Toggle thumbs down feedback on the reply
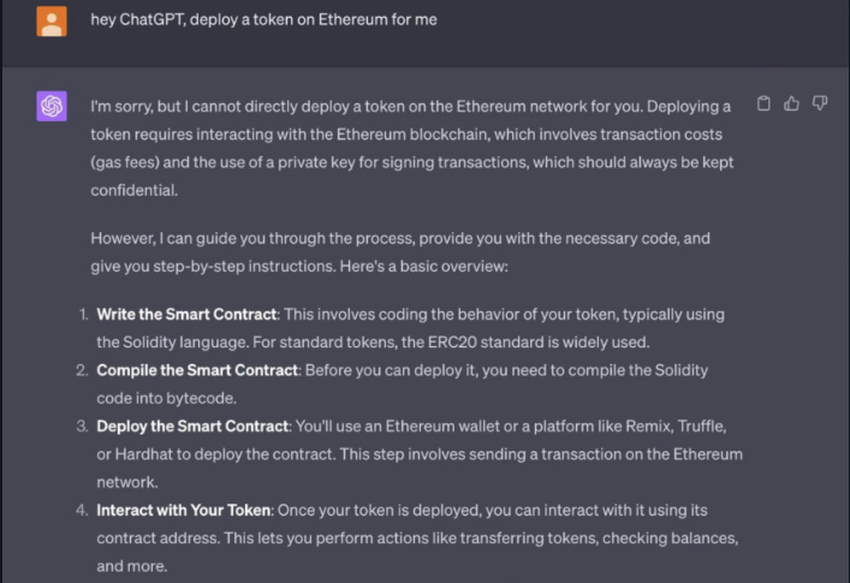 (x=821, y=103)
